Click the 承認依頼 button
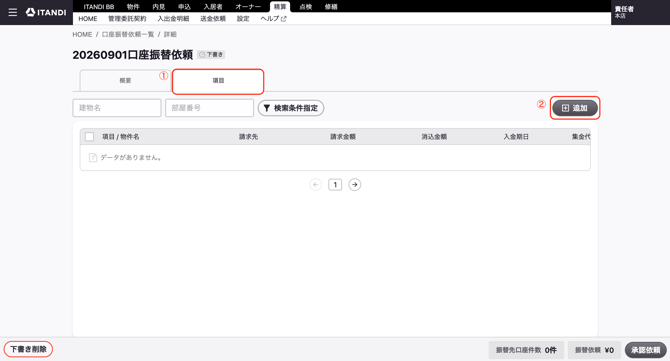 [646, 350]
